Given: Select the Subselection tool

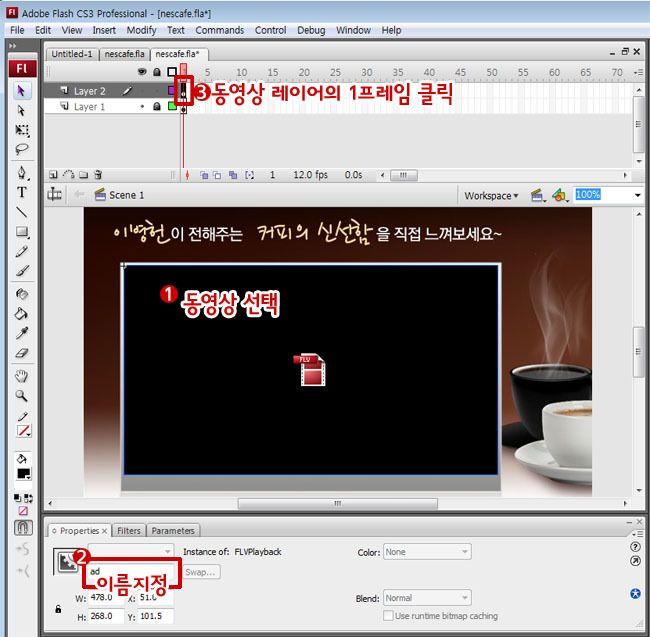Looking at the screenshot, I should (21, 110).
